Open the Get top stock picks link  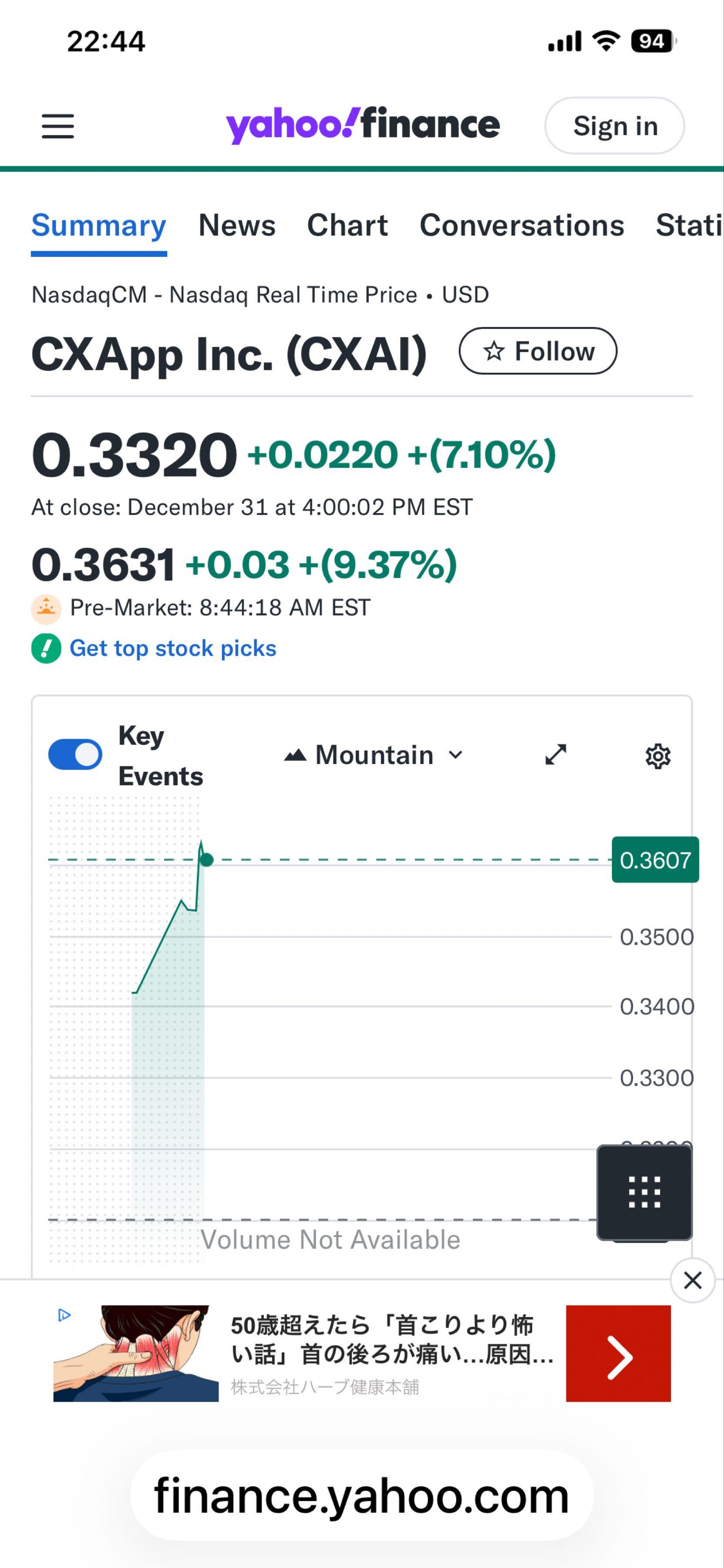click(173, 648)
